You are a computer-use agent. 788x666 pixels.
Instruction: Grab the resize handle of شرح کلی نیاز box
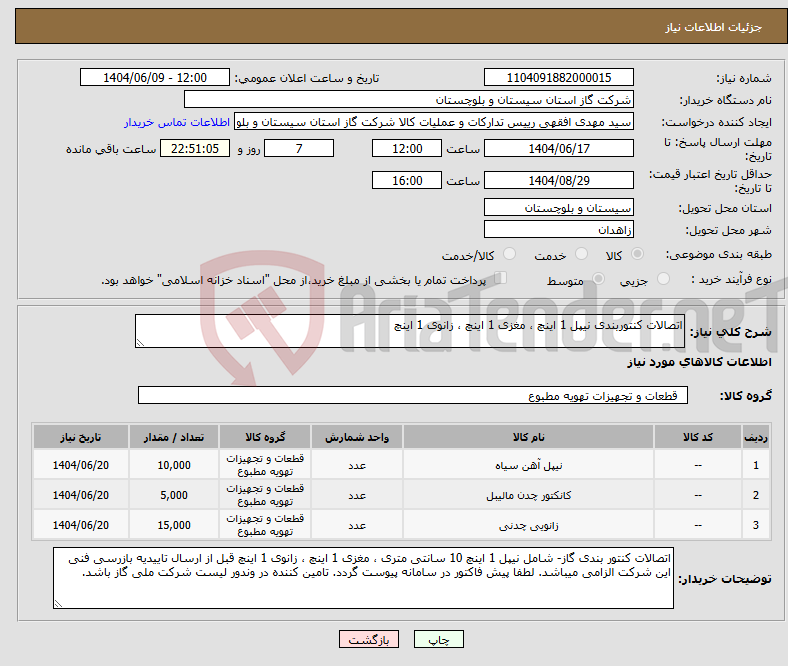[141, 343]
